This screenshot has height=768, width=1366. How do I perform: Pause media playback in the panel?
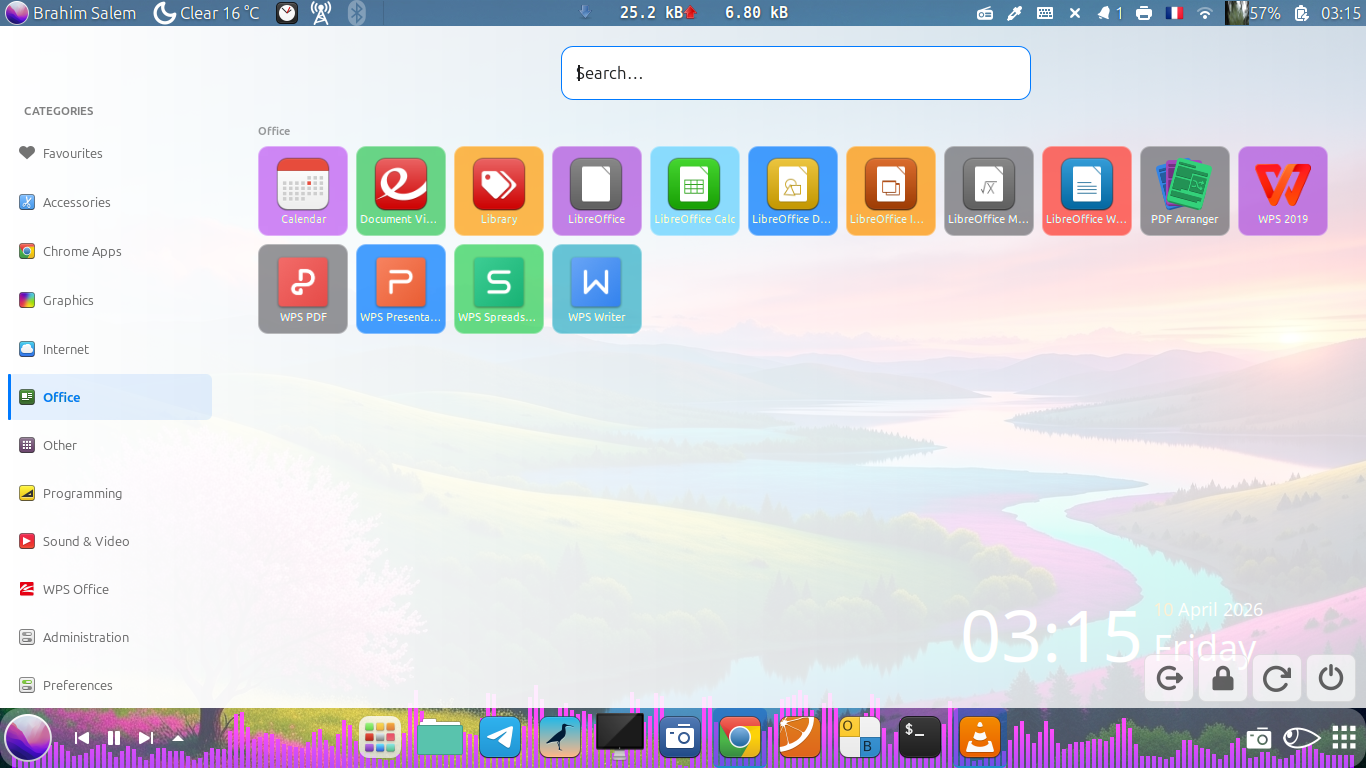pos(114,738)
